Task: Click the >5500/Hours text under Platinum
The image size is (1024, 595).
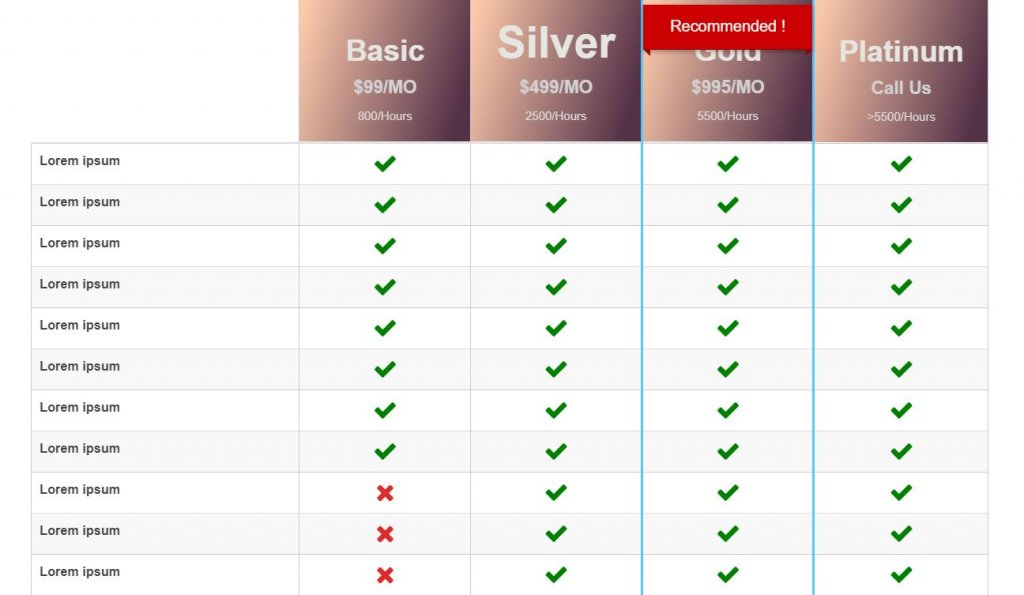Action: (901, 117)
